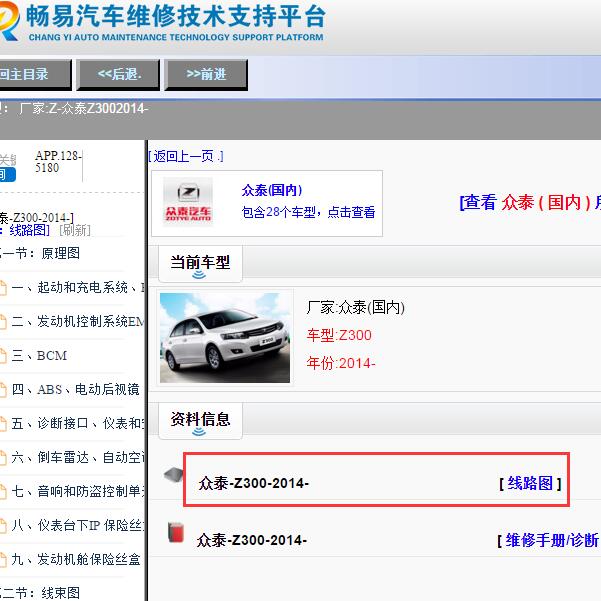This screenshot has height=601, width=601.
Task: Click the Zotye Auto brand logo
Action: coord(188,202)
